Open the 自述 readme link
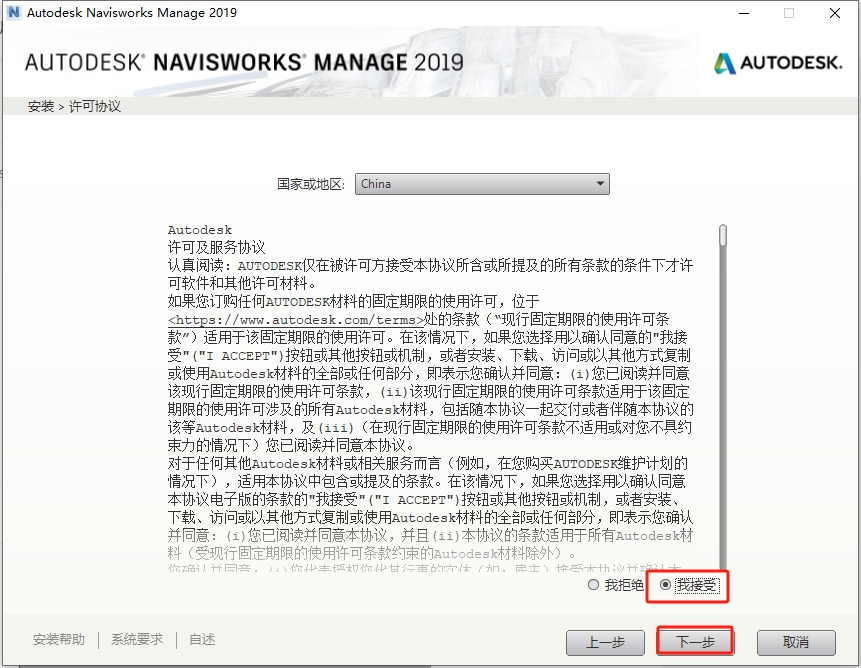 pyautogui.click(x=202, y=640)
